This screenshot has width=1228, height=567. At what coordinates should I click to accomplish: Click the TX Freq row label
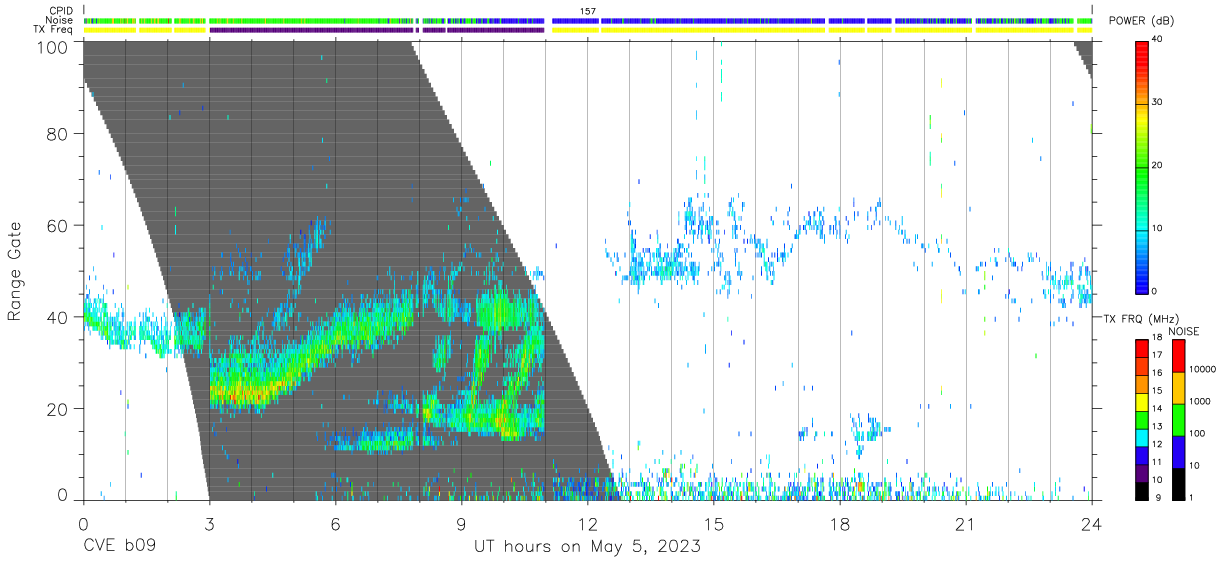56,30
